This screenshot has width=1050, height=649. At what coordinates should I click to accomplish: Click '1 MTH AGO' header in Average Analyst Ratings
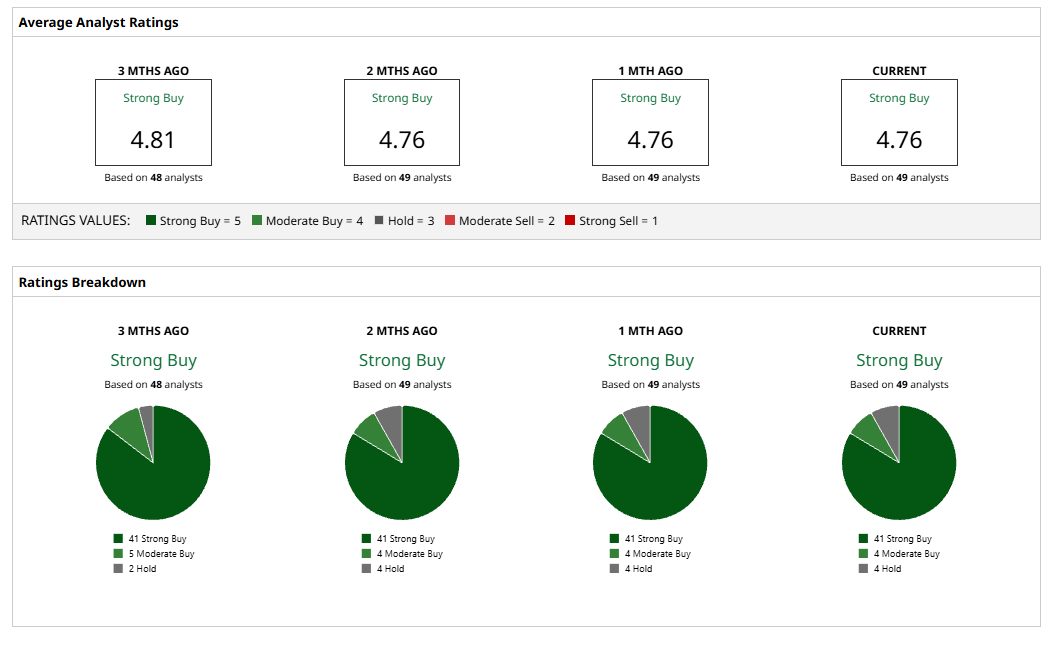pyautogui.click(x=650, y=71)
